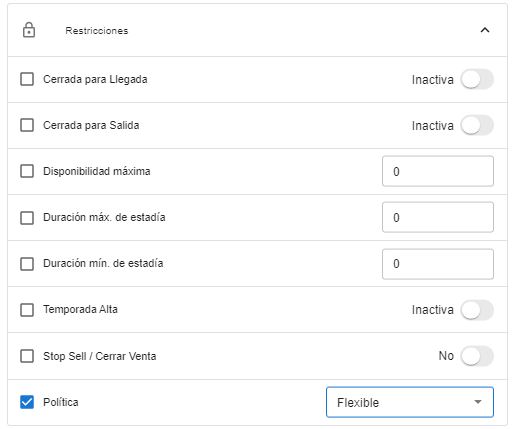Select the Duración máx. de estadía checkbox
The image size is (514, 429).
pyautogui.click(x=27, y=218)
